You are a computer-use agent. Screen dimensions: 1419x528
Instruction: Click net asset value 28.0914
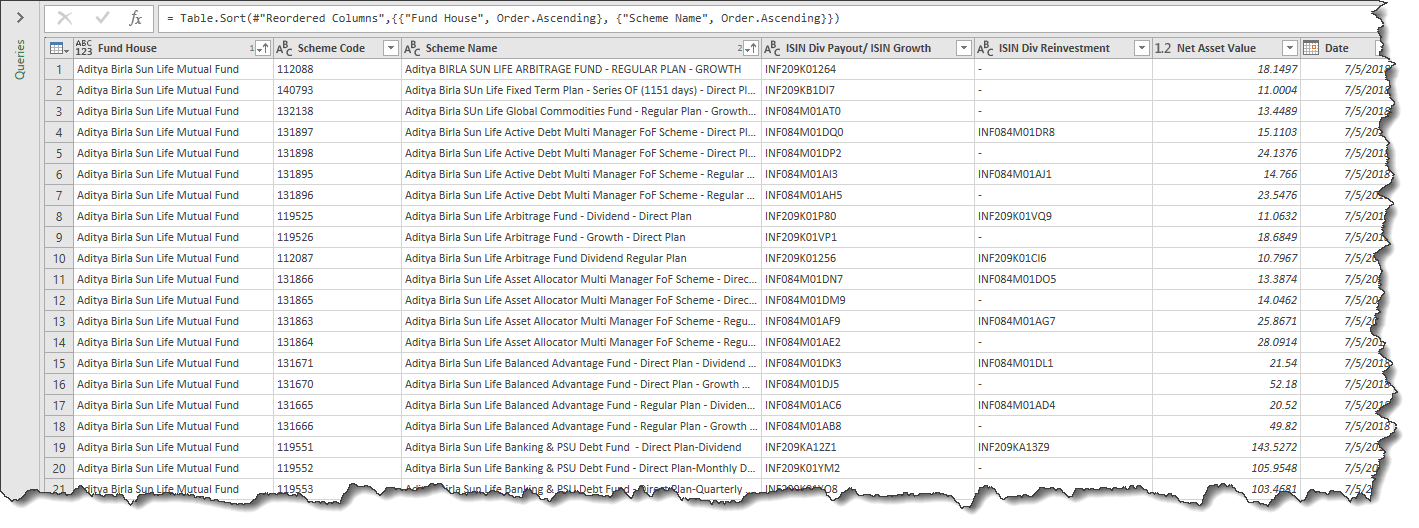1227,342
